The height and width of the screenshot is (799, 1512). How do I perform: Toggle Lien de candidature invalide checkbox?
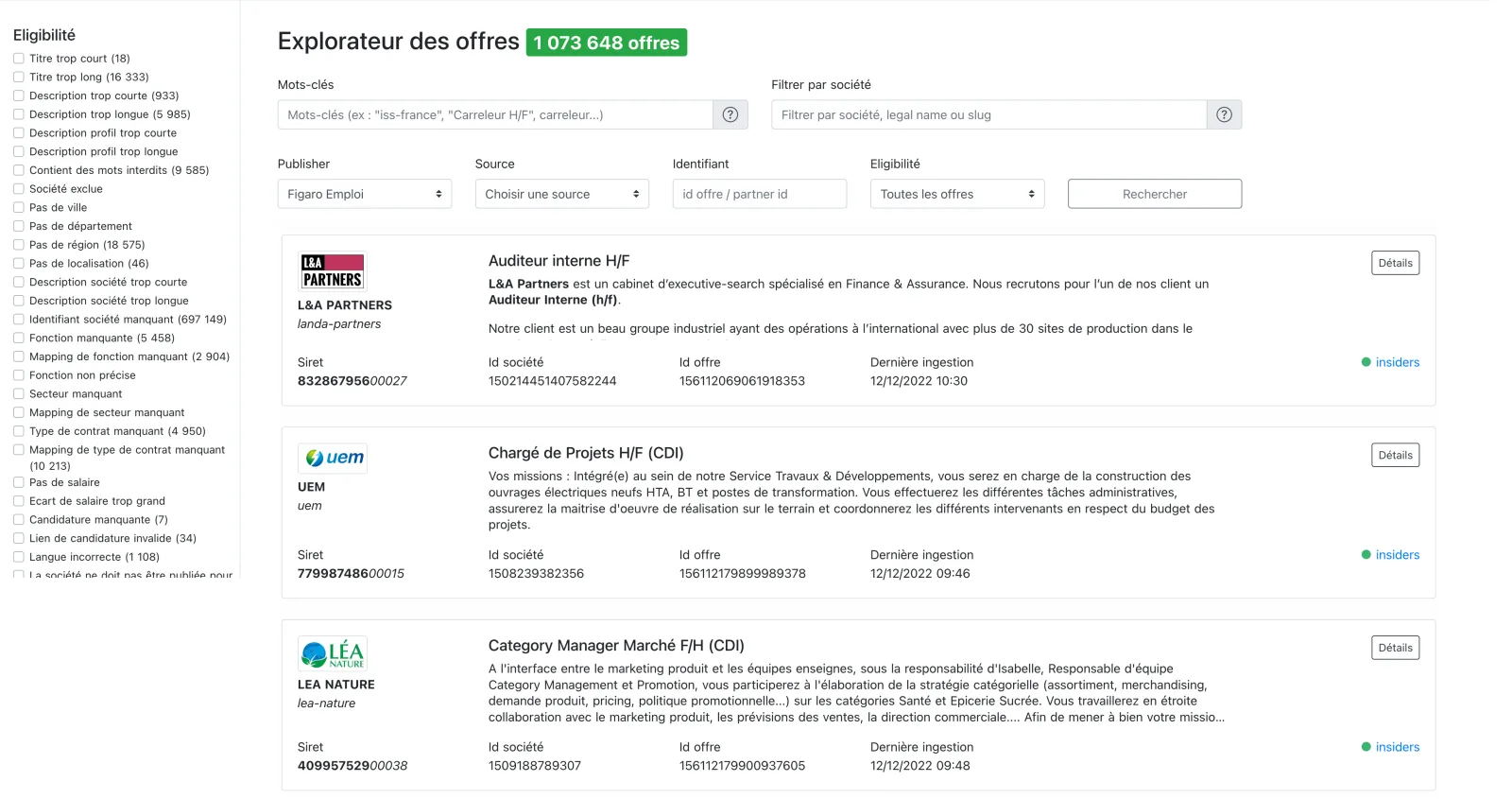(19, 538)
